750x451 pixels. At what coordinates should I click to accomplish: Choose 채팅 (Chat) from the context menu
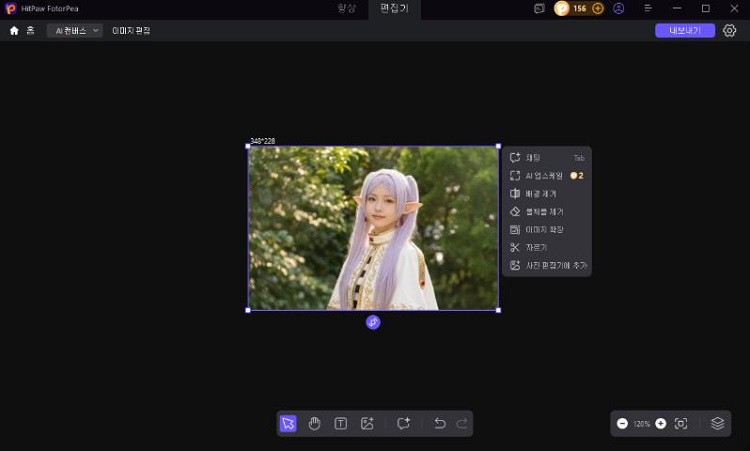point(547,158)
